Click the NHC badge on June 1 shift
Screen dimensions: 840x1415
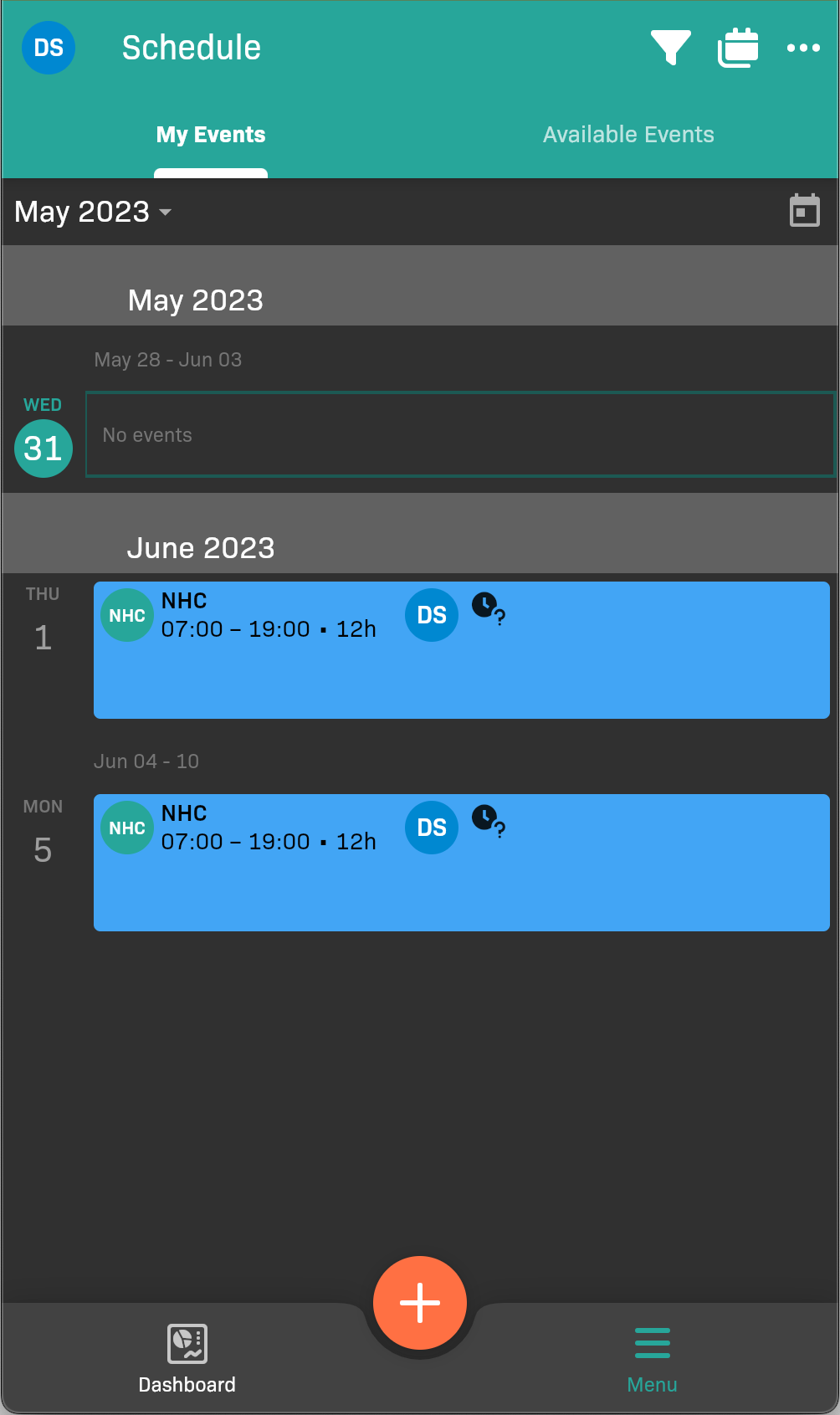[x=127, y=616]
